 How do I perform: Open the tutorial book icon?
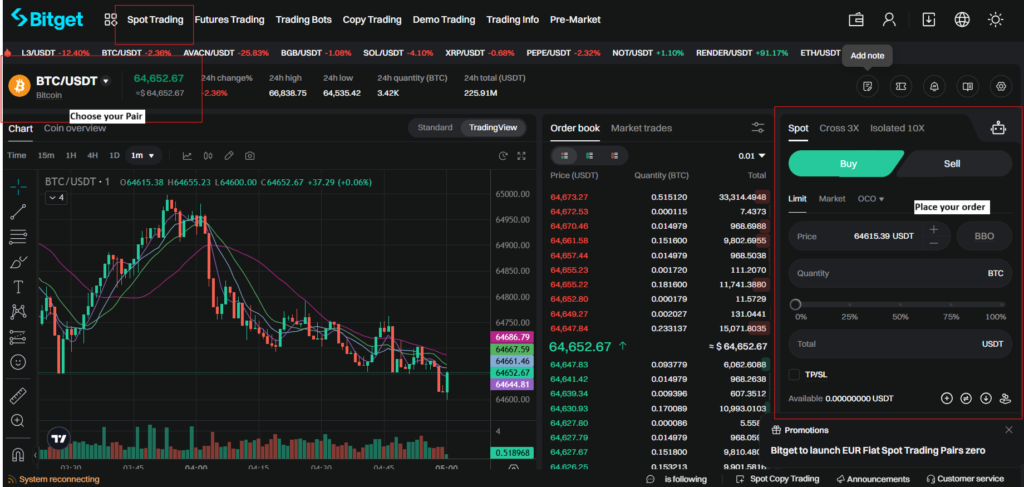coord(968,86)
